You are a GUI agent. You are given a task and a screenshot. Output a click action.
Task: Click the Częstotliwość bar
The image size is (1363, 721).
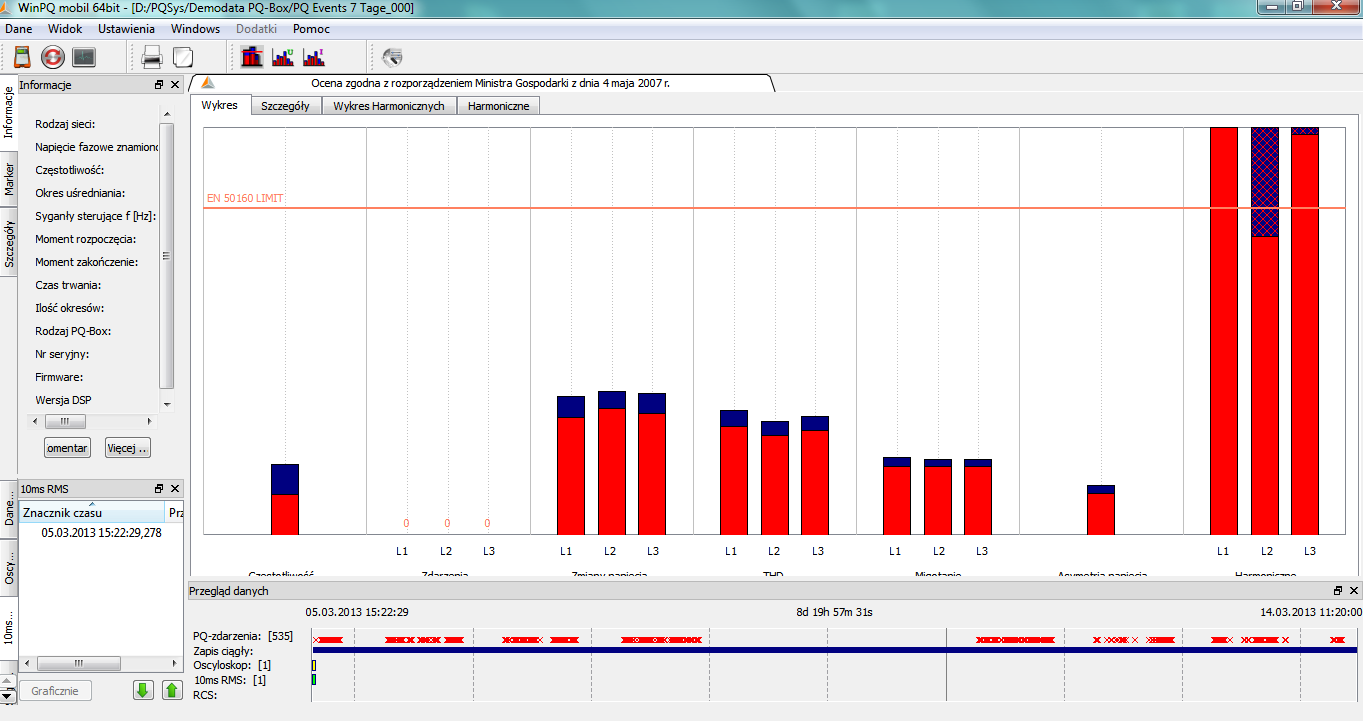[285, 499]
